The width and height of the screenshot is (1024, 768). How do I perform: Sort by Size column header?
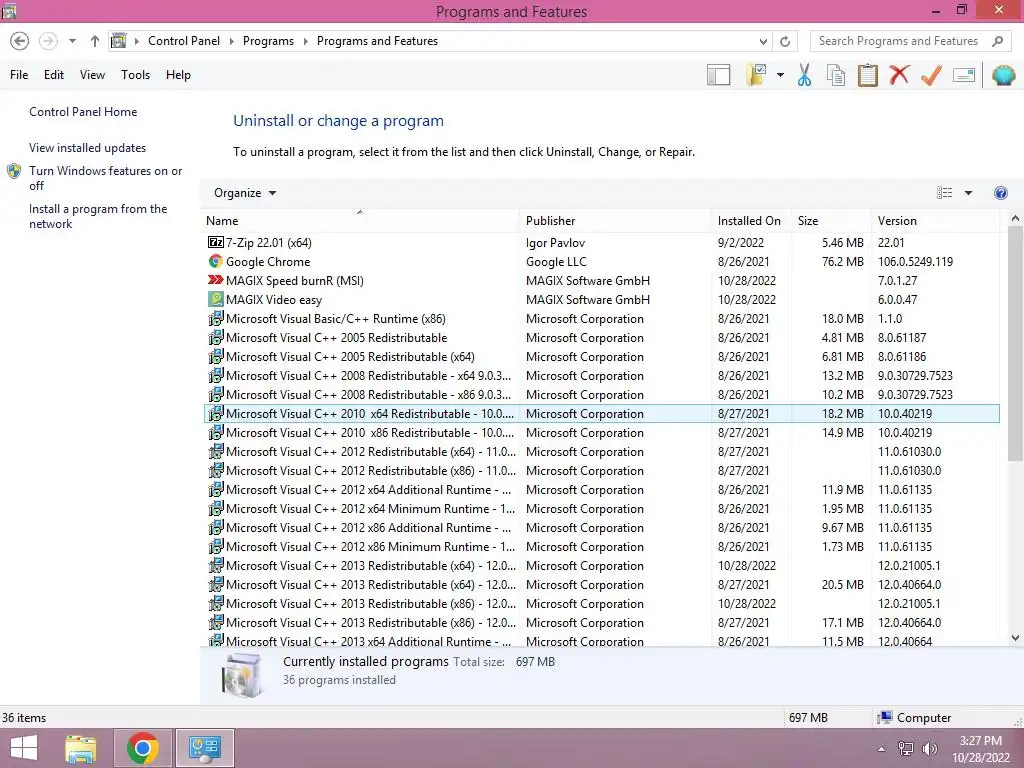(831, 221)
